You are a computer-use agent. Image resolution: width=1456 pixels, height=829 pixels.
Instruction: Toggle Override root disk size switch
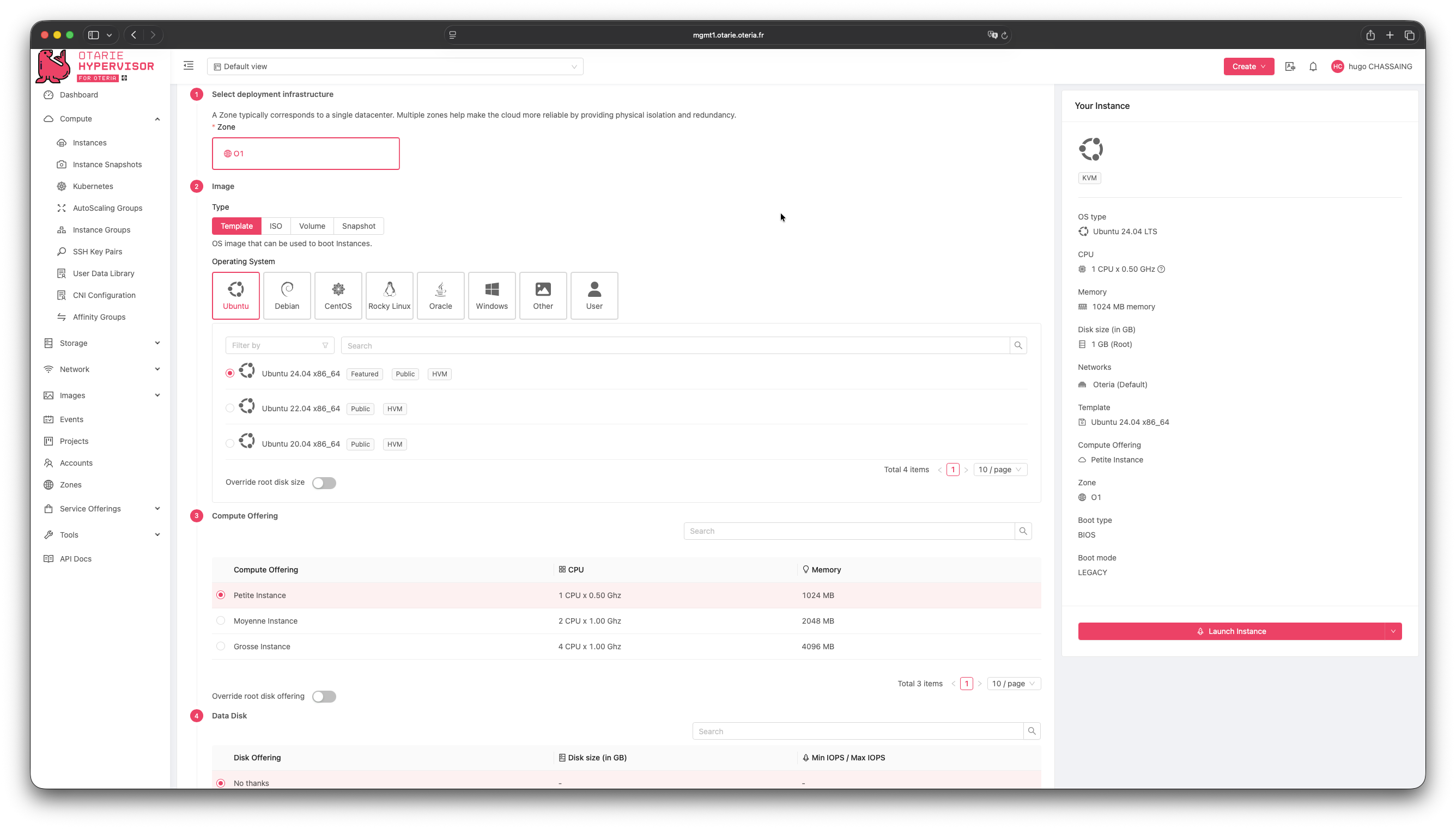pyautogui.click(x=324, y=483)
